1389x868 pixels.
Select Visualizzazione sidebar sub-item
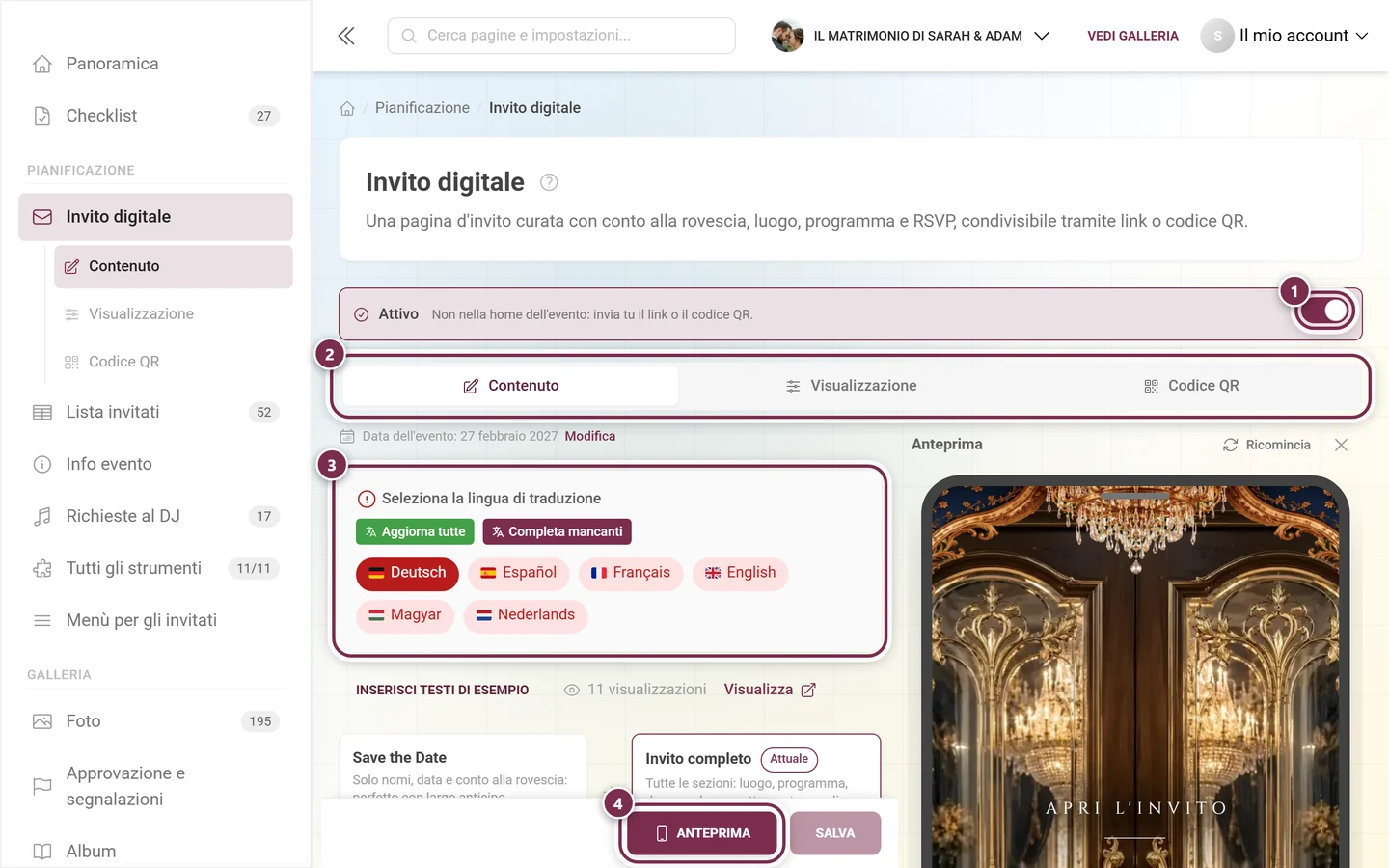pos(174,313)
